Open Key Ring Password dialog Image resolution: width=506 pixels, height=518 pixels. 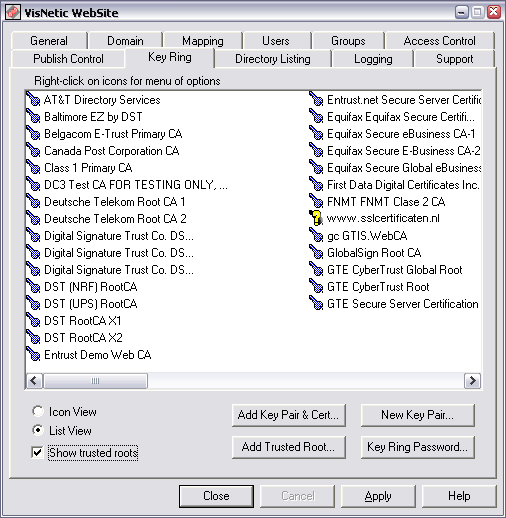pos(417,447)
